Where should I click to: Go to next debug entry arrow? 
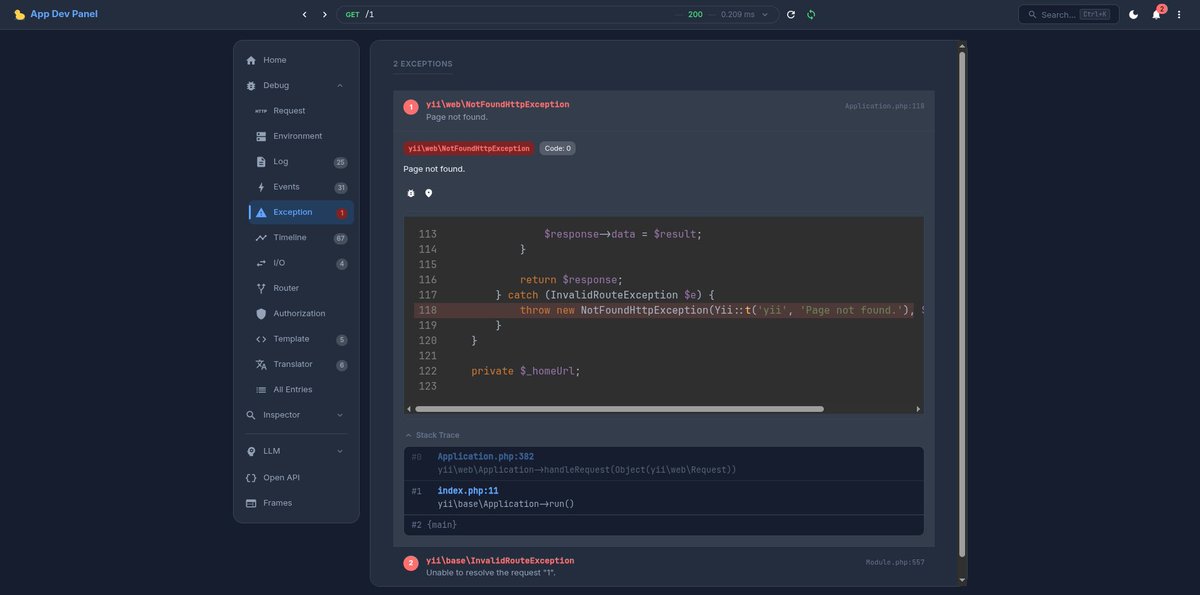pyautogui.click(x=324, y=14)
